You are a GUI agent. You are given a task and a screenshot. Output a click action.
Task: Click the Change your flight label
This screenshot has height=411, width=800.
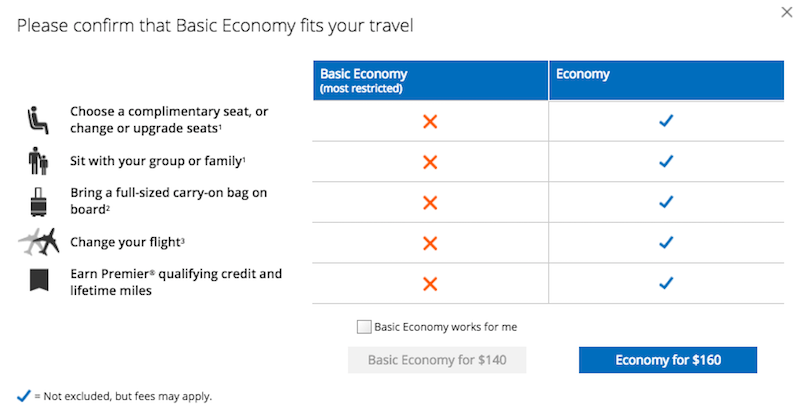click(x=127, y=242)
